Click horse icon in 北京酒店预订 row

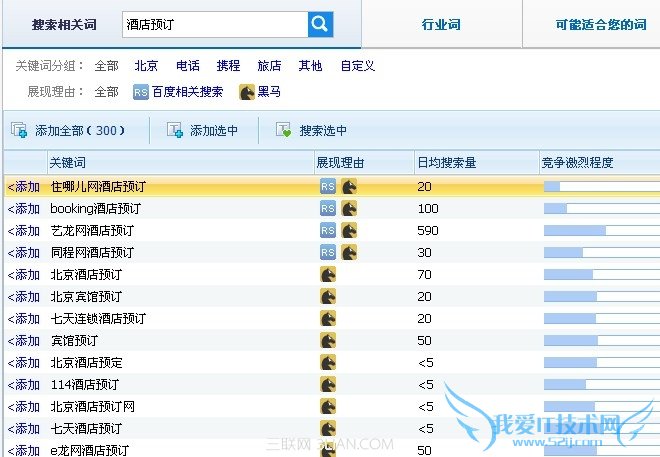point(328,275)
